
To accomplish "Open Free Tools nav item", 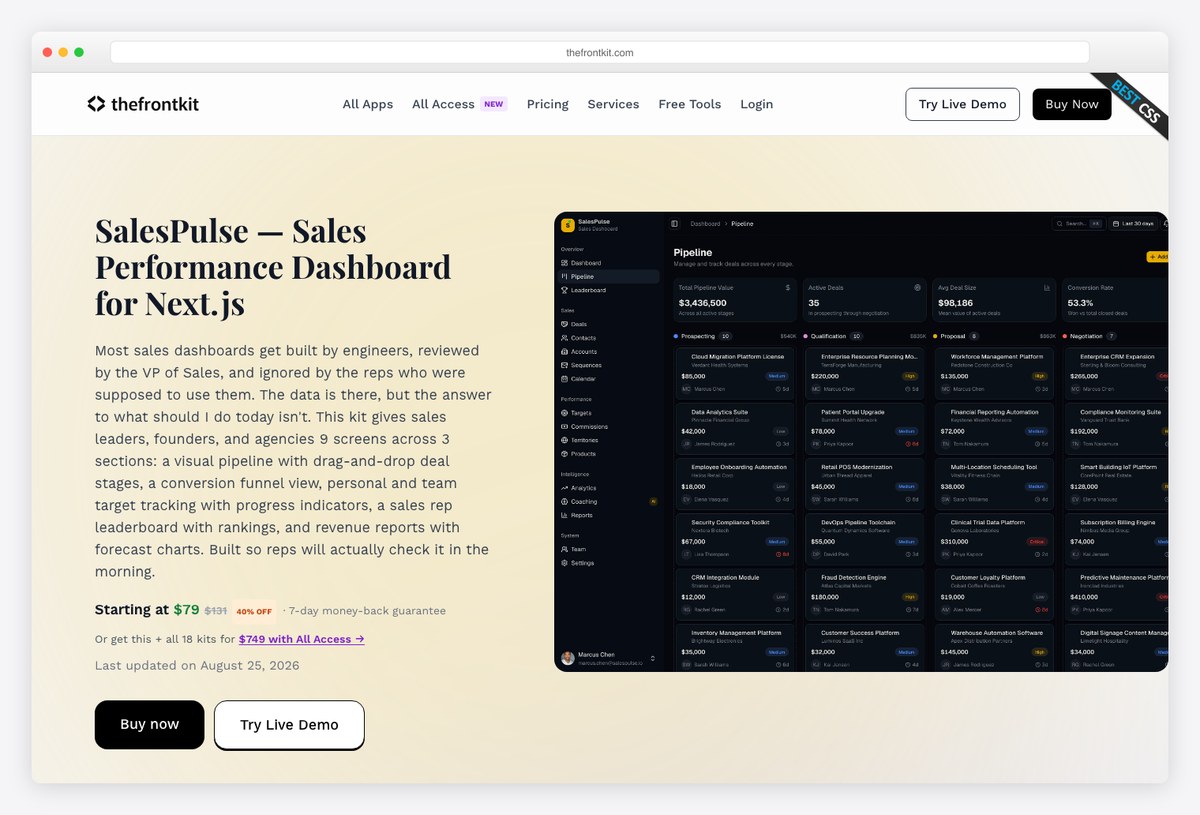I will coord(690,104).
